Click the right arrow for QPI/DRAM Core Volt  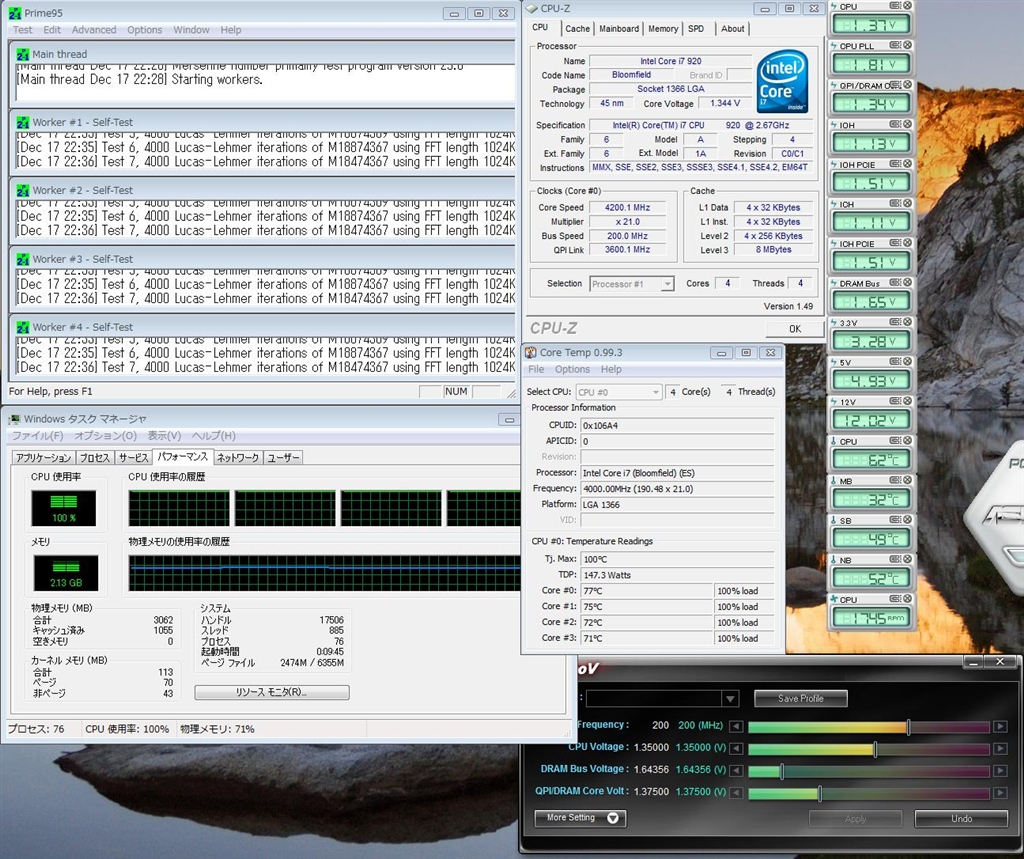coord(999,794)
